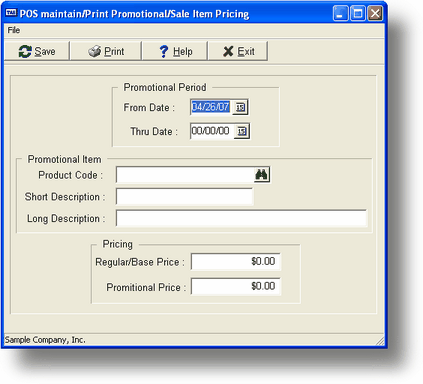Open the From Date calendar picker

[240, 107]
